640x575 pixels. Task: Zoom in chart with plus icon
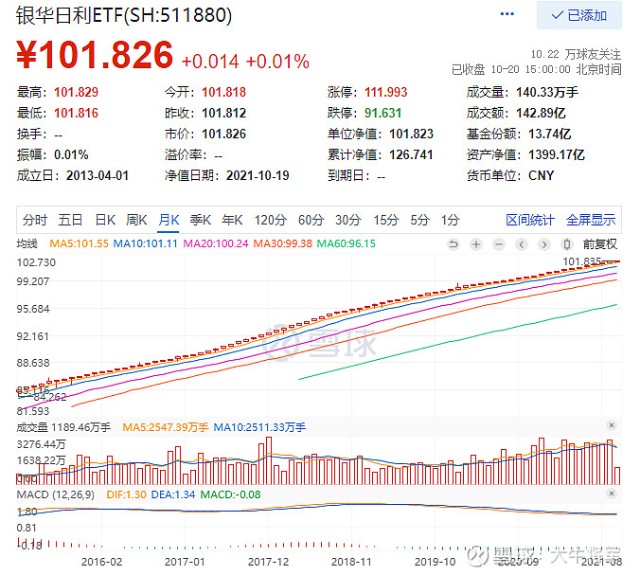pos(476,243)
